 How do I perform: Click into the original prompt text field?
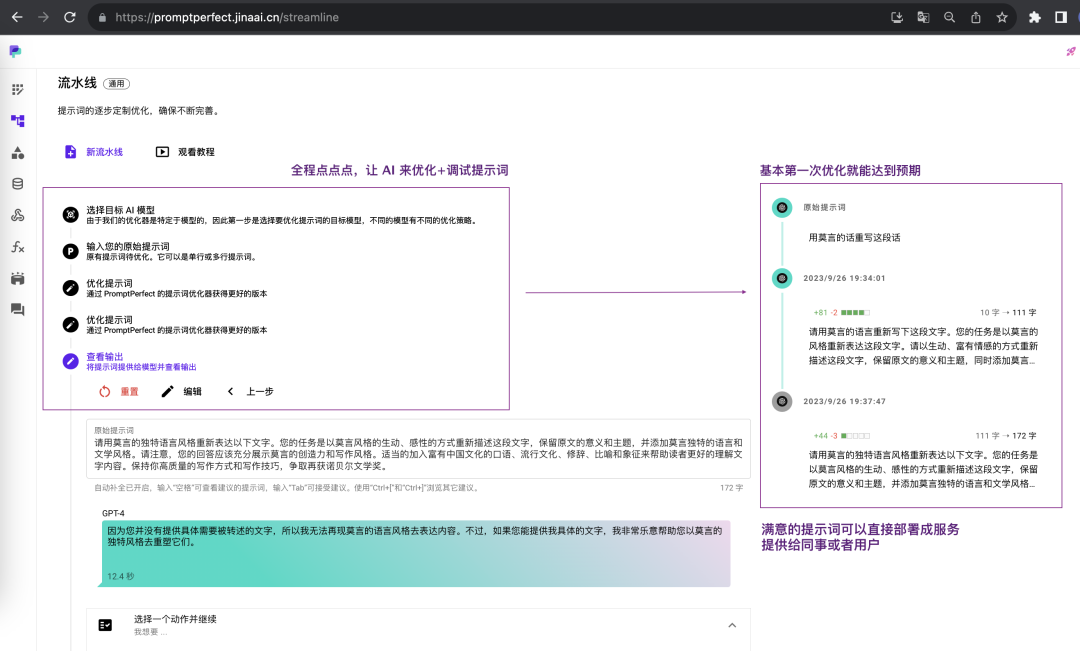[x=418, y=453]
